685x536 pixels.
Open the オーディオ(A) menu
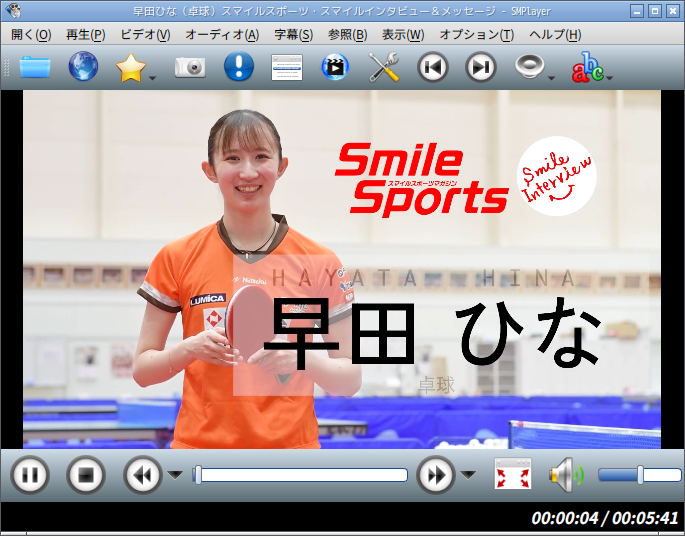pos(222,35)
